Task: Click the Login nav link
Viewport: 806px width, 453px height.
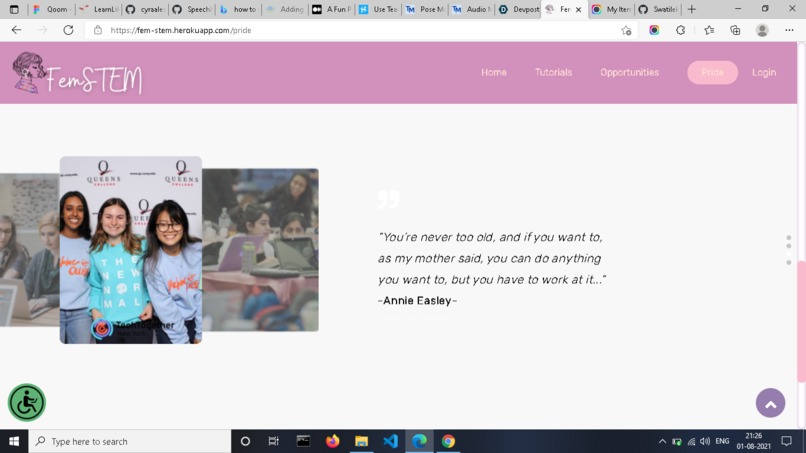Action: click(x=764, y=73)
